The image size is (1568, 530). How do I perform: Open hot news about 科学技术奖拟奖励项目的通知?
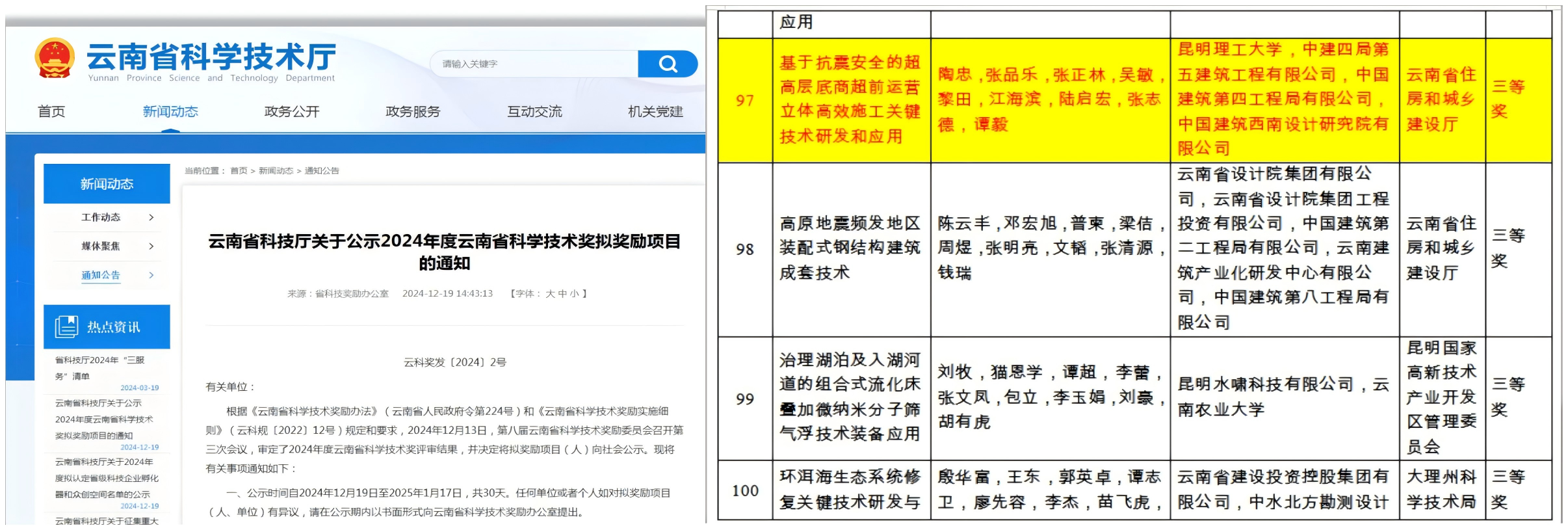(x=104, y=419)
